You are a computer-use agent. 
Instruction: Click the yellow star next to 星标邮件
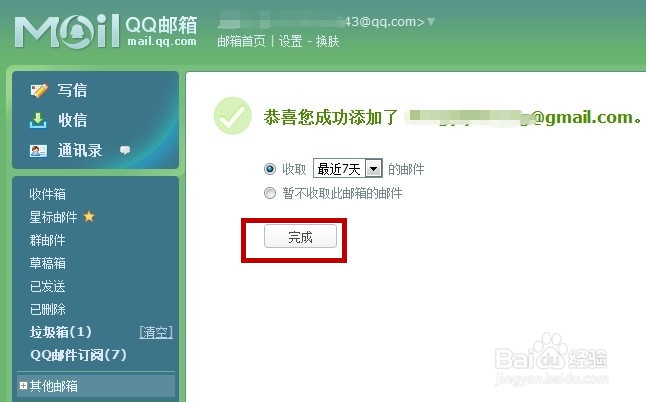pyautogui.click(x=89, y=217)
